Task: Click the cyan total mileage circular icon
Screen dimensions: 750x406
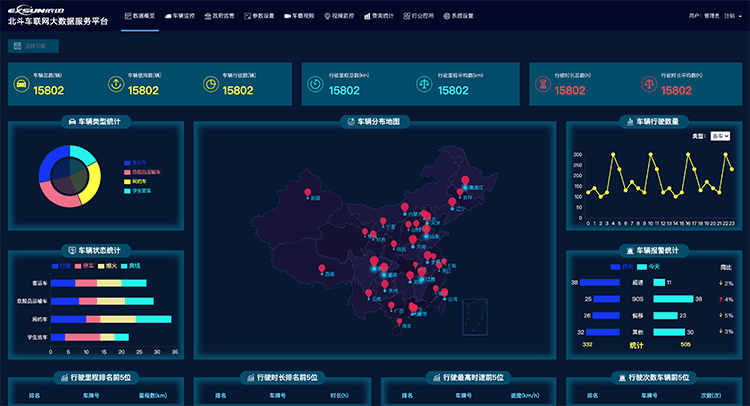Action: coord(315,84)
